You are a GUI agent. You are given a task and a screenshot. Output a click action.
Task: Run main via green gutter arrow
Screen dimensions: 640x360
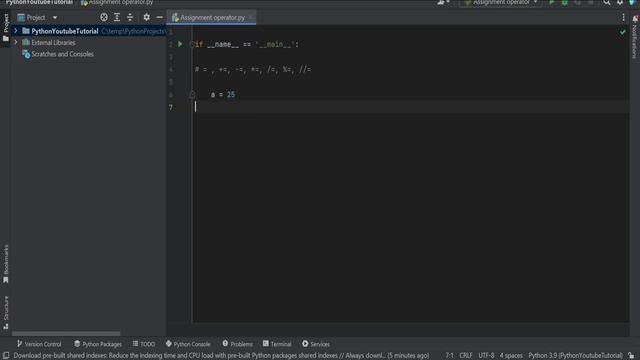(180, 44)
